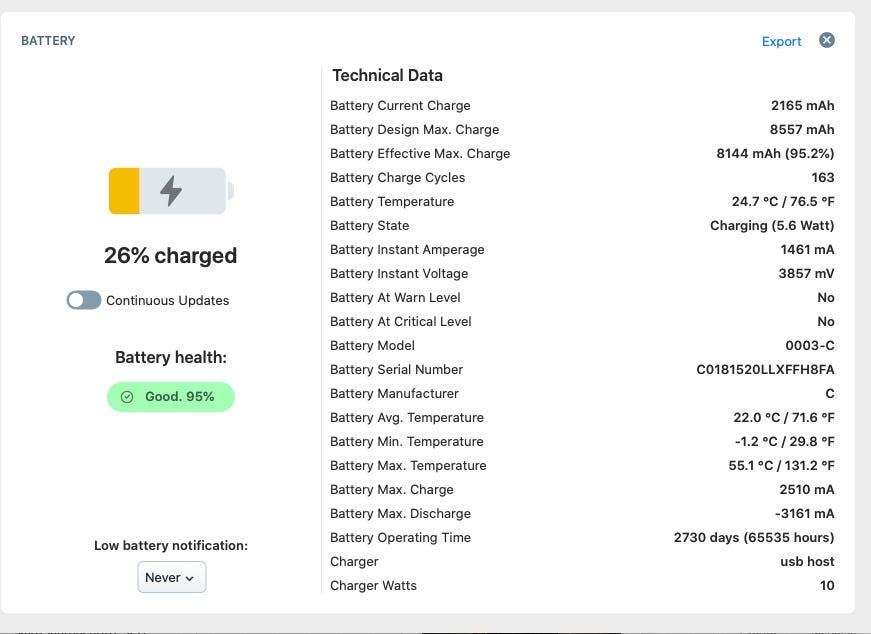Click the Technical Data heading

(387, 75)
